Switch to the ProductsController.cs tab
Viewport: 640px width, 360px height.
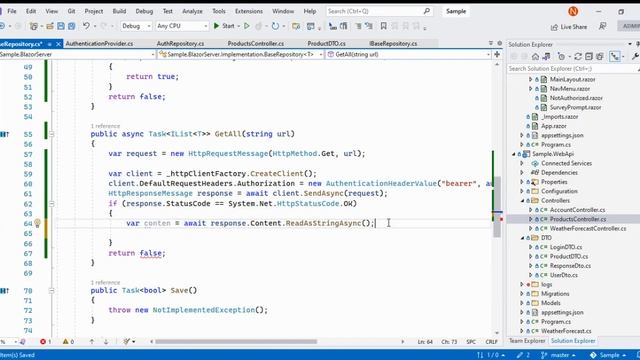coord(256,44)
